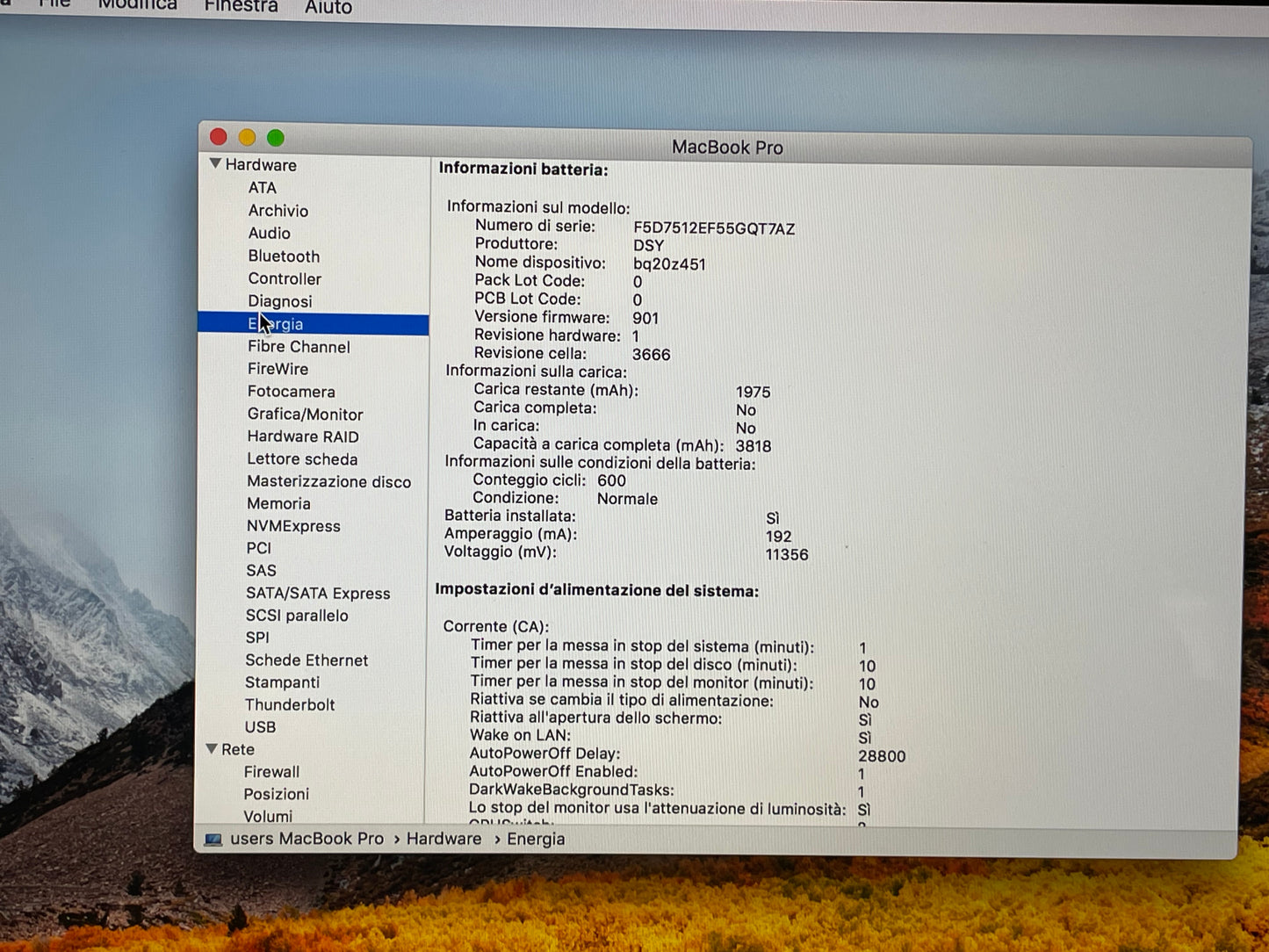The height and width of the screenshot is (952, 1269).
Task: Click firmware version value 901
Action: click(x=645, y=319)
